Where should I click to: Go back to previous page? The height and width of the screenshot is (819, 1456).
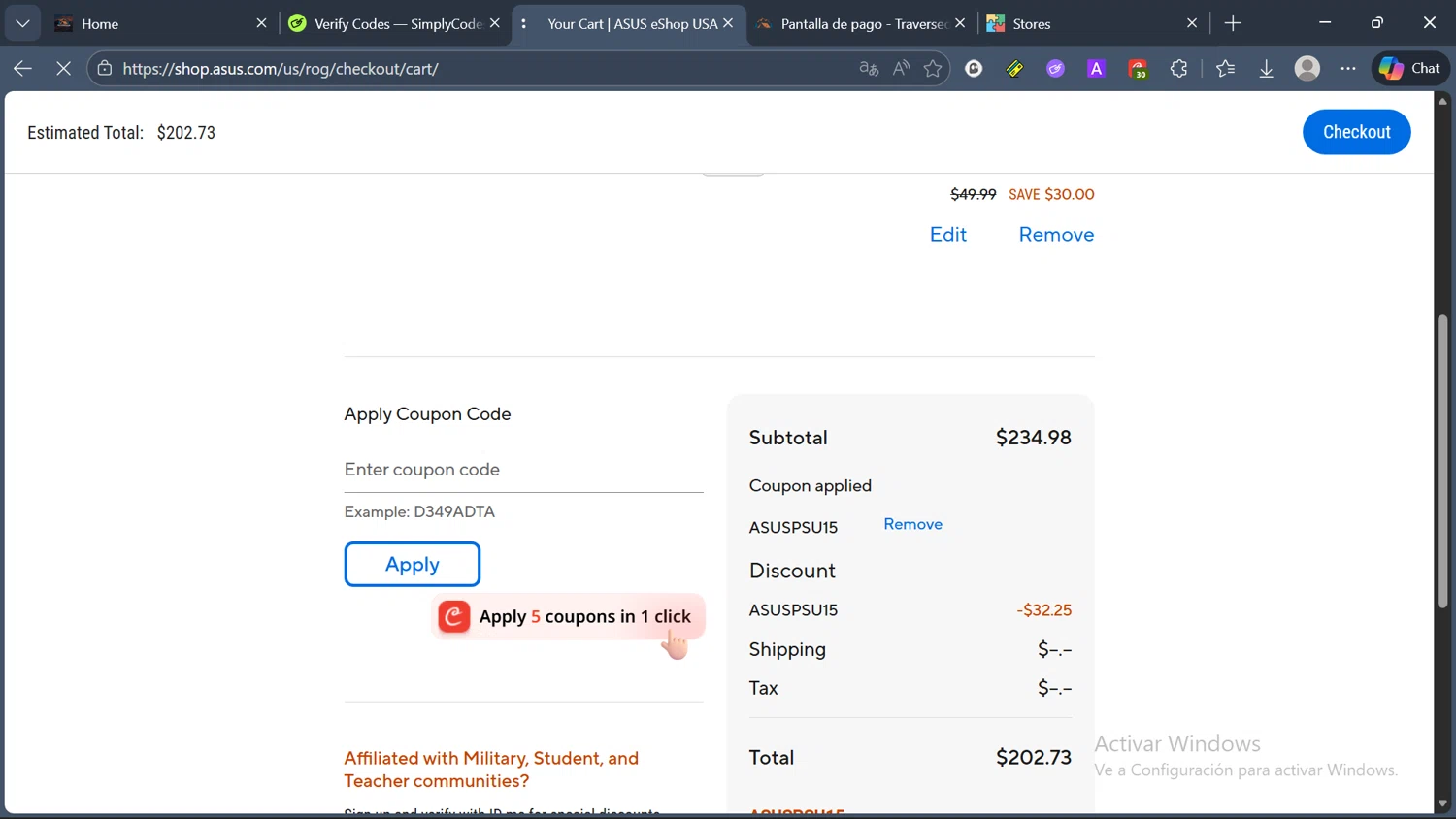(22, 68)
